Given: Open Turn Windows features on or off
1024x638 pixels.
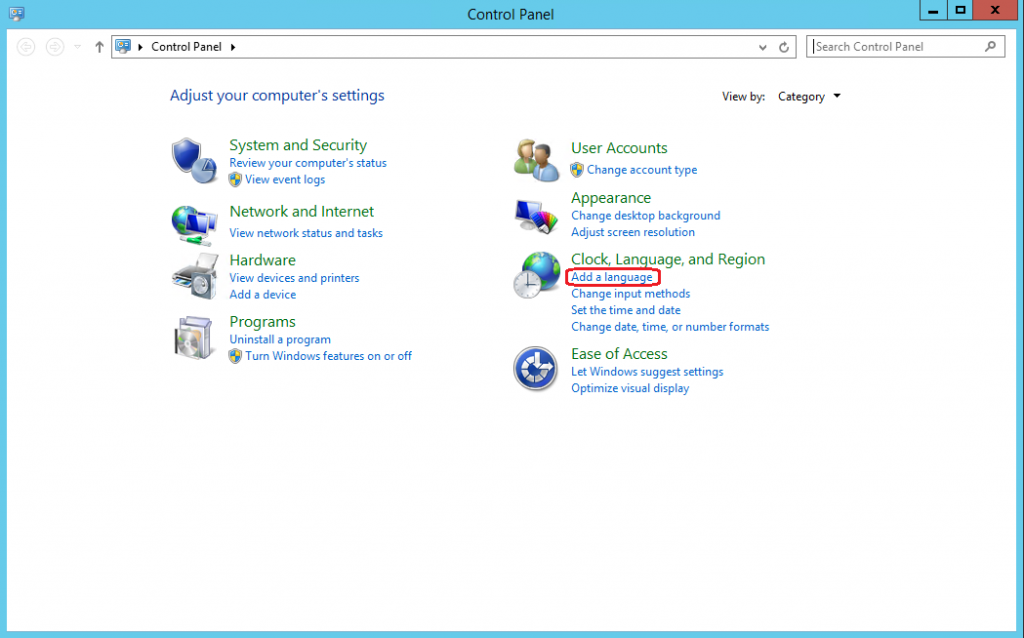Looking at the screenshot, I should 328,356.
